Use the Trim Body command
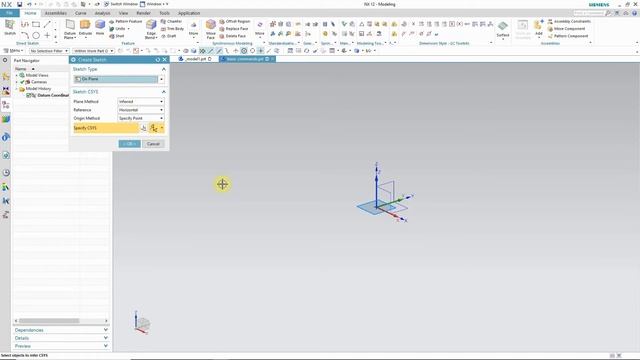This screenshot has width=640, height=360. [172, 29]
